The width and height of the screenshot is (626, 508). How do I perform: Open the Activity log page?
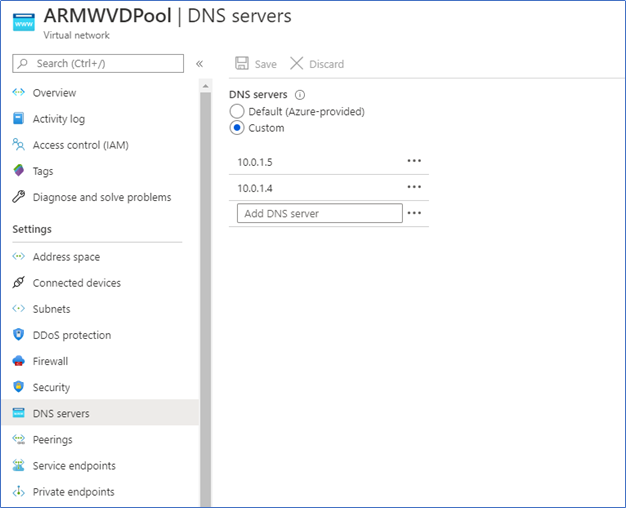(x=59, y=119)
